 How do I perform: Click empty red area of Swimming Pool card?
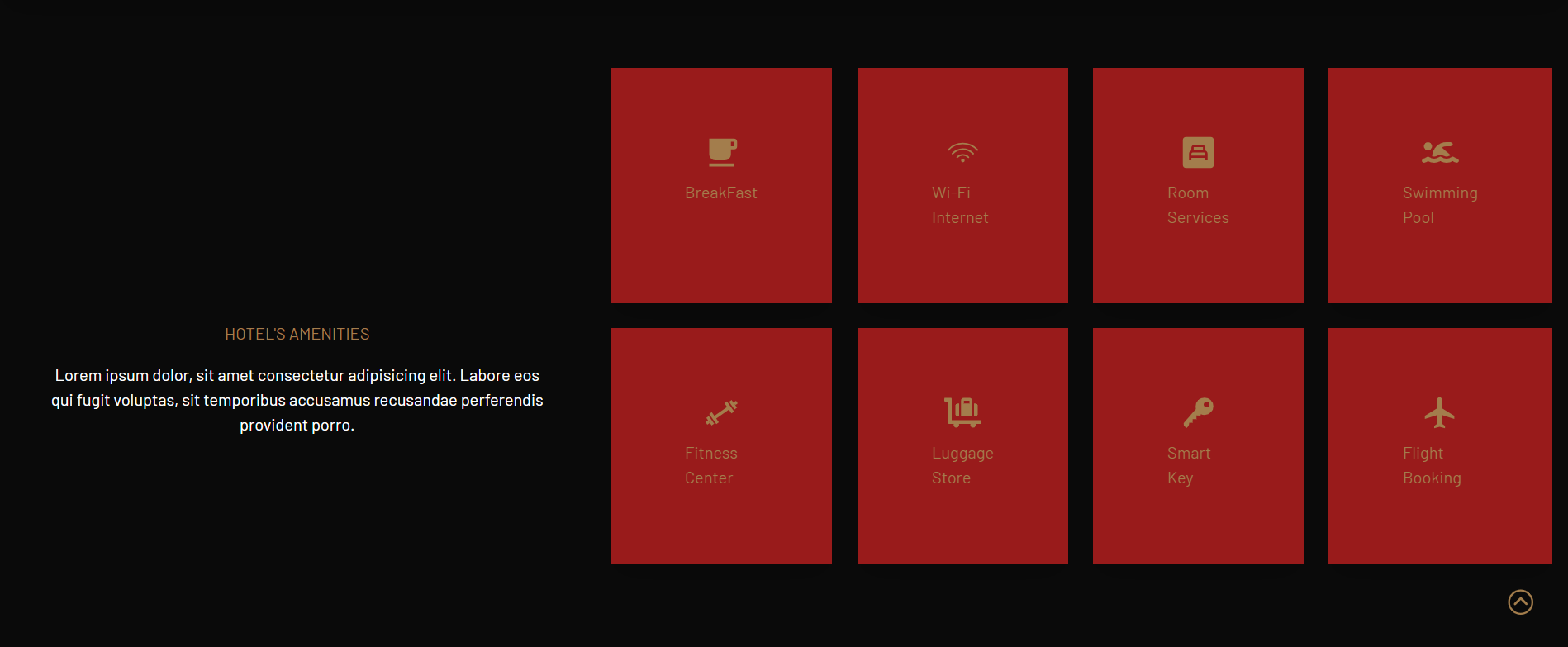coord(1440,269)
